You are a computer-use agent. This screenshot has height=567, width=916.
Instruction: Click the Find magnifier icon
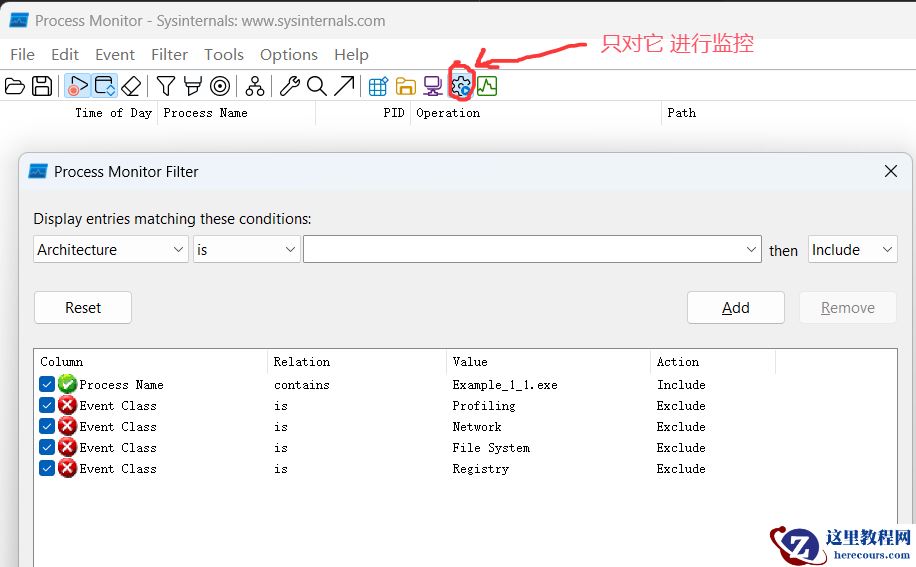point(317,87)
